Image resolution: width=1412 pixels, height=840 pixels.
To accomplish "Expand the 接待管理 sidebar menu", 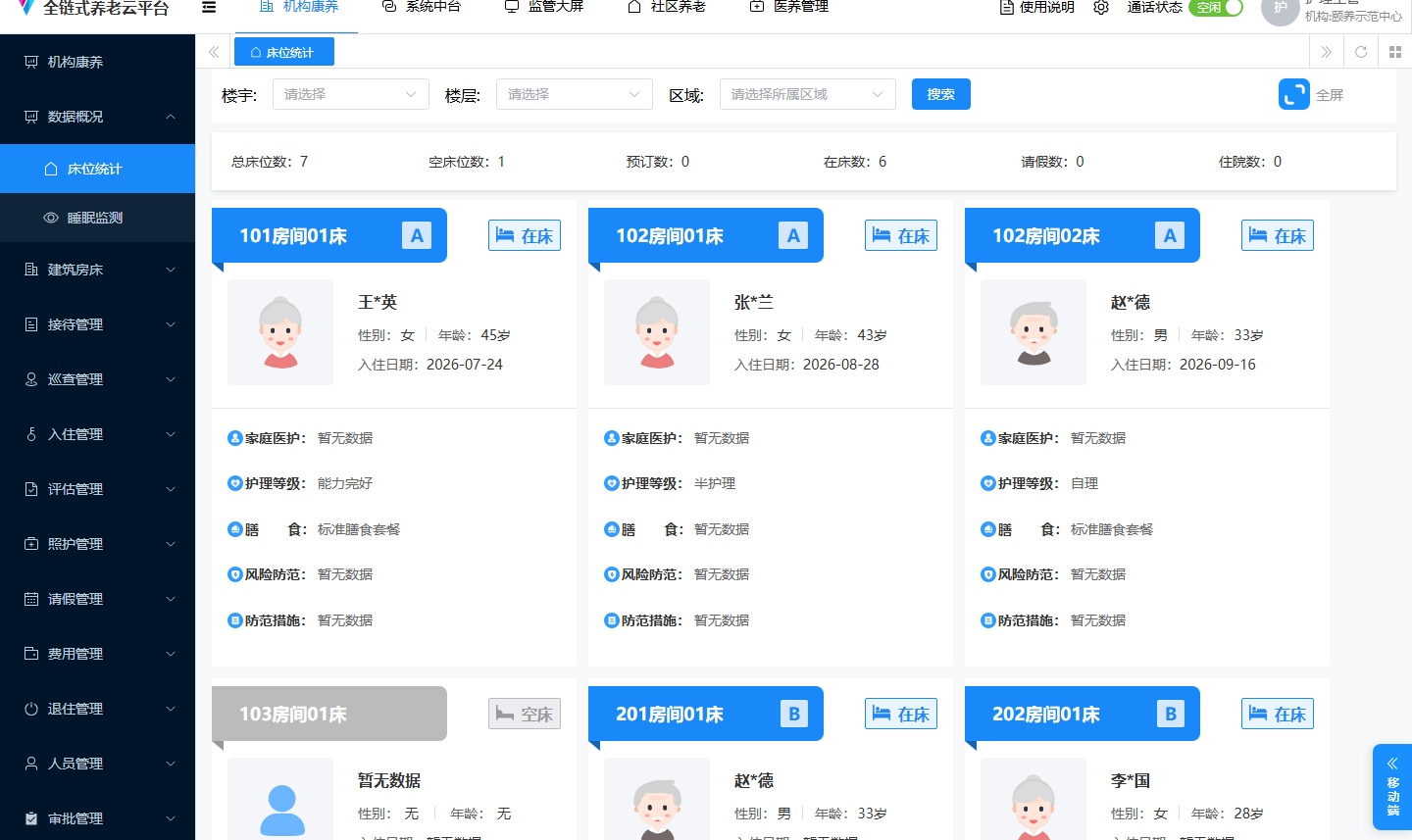I will point(98,324).
